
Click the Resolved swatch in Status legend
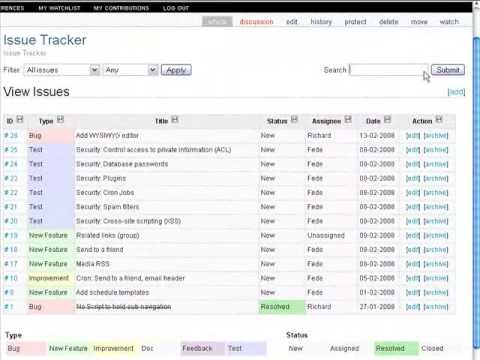[x=396, y=349]
